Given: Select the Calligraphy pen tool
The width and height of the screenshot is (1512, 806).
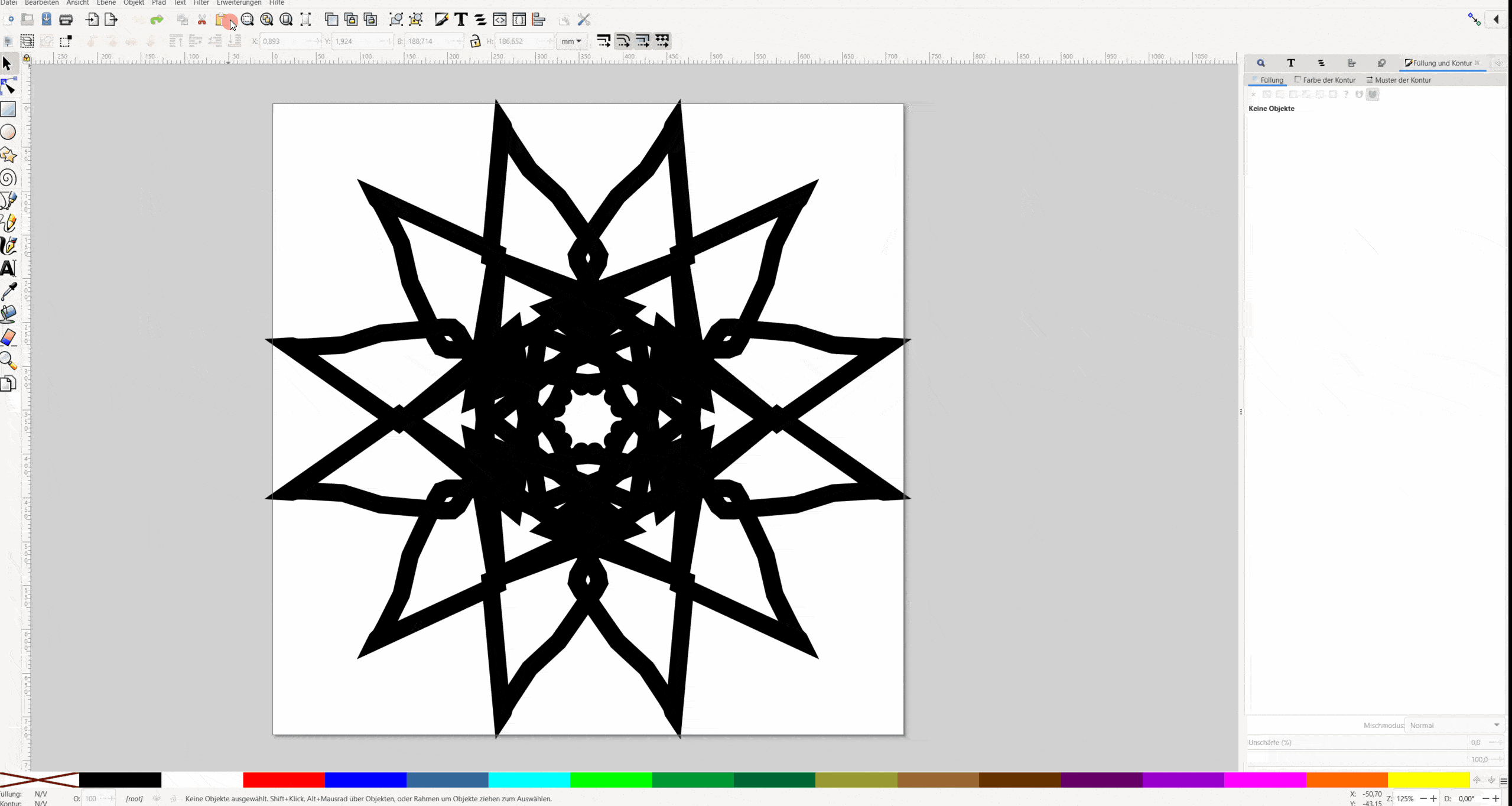Looking at the screenshot, I should click(8, 245).
